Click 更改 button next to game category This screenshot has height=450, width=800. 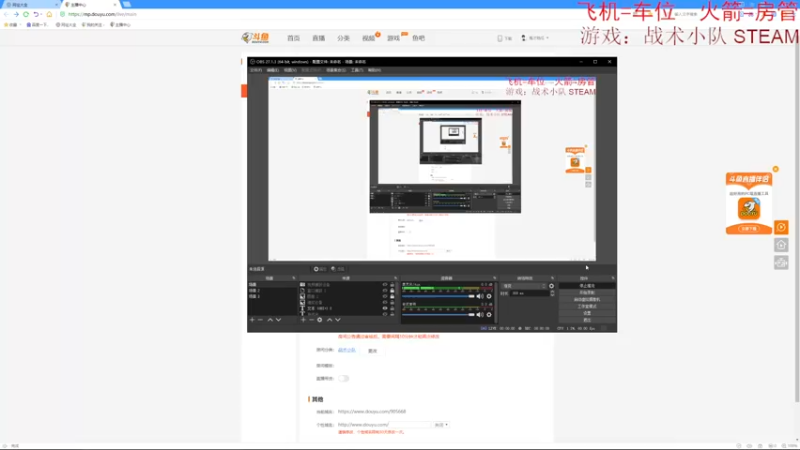coord(372,351)
